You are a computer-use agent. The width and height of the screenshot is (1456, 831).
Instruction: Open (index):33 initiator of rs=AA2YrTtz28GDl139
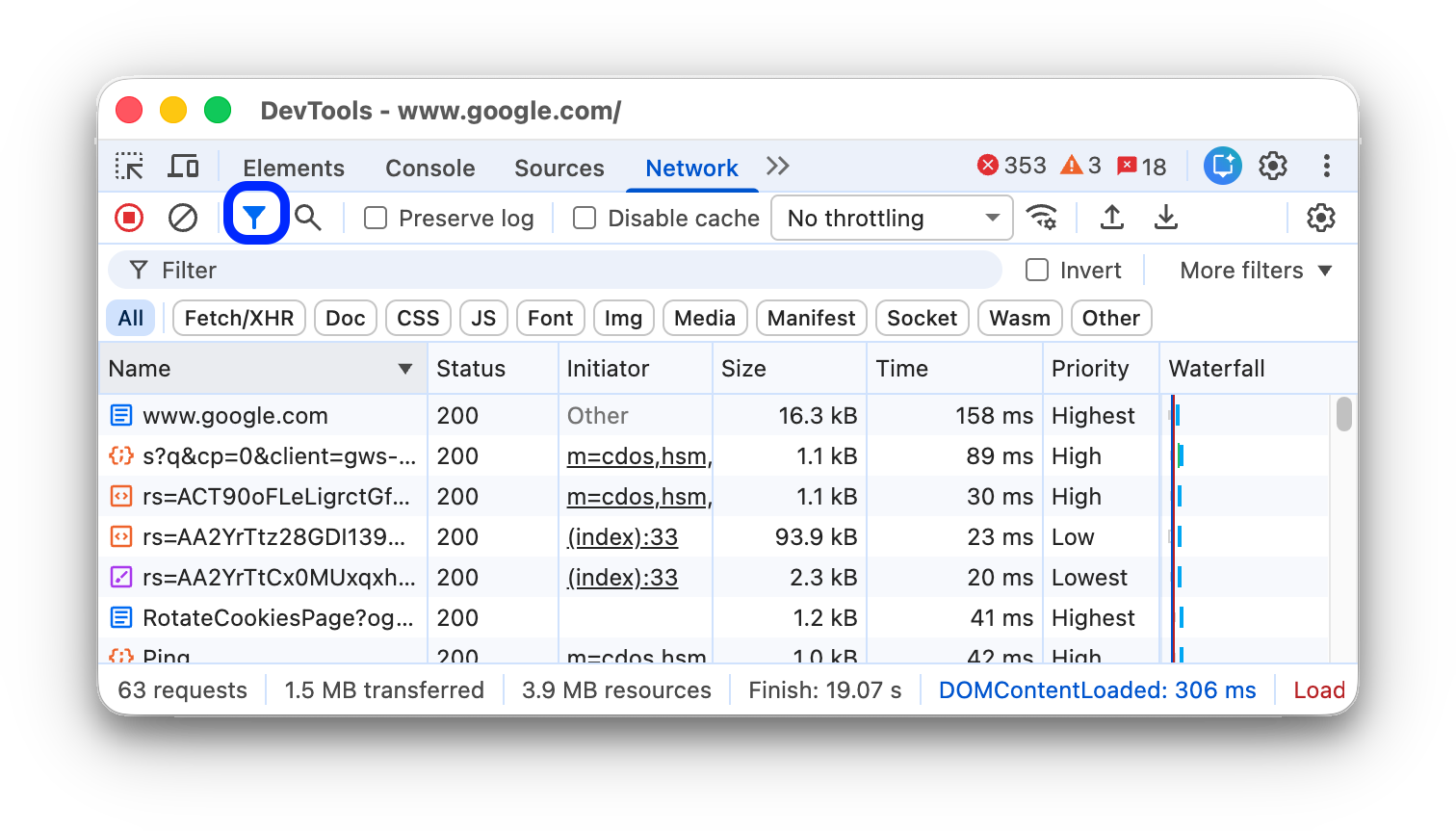tap(622, 537)
